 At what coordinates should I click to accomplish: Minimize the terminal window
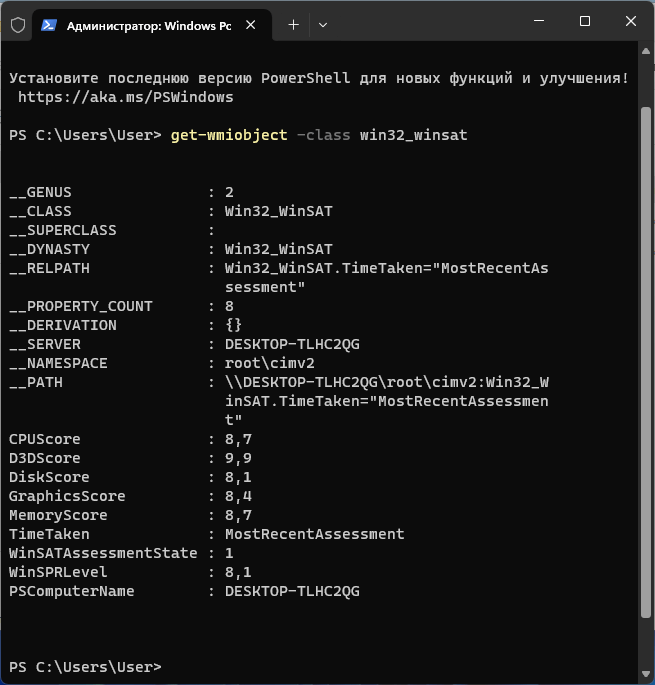point(539,22)
